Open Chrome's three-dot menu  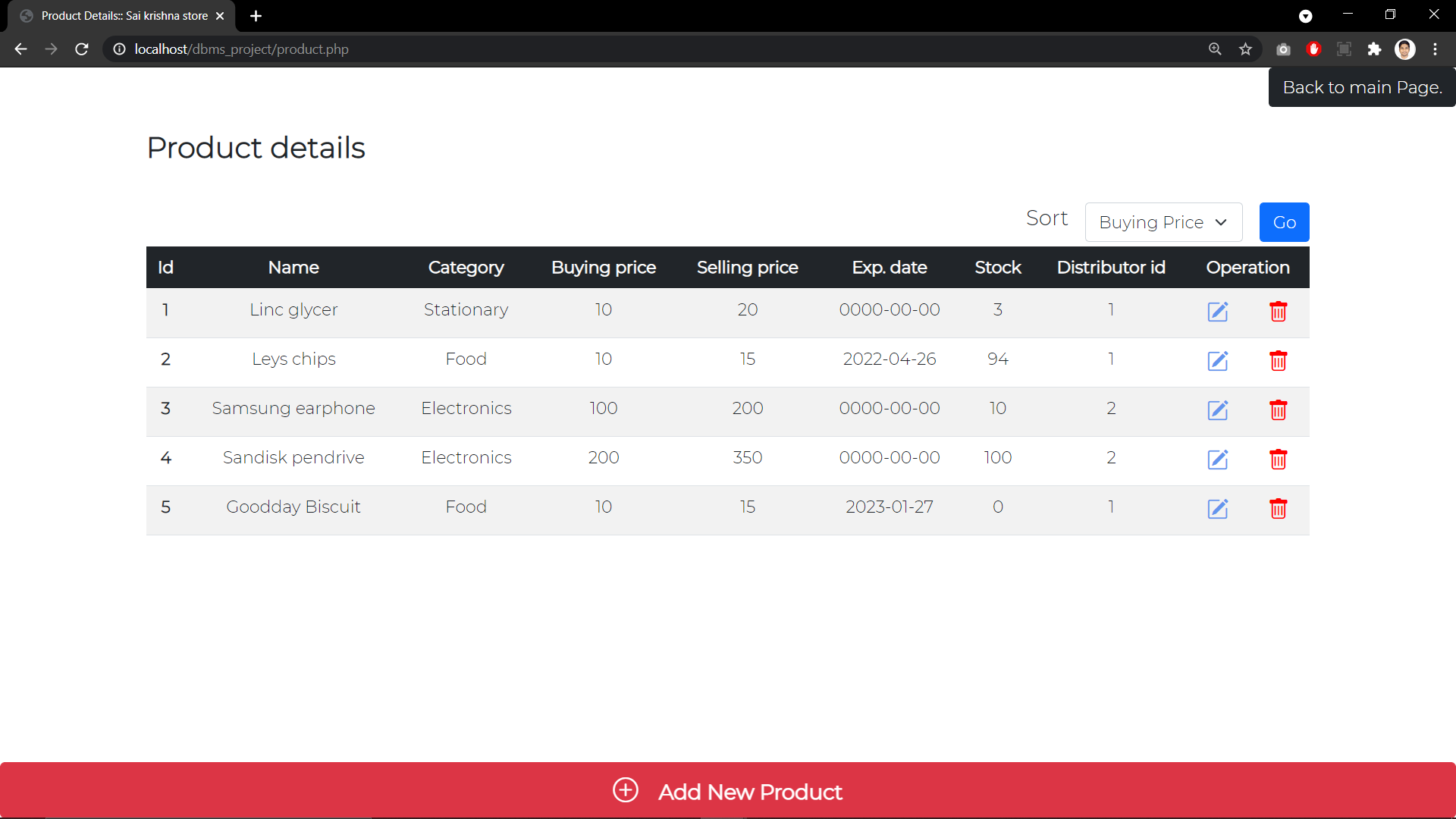(1436, 49)
